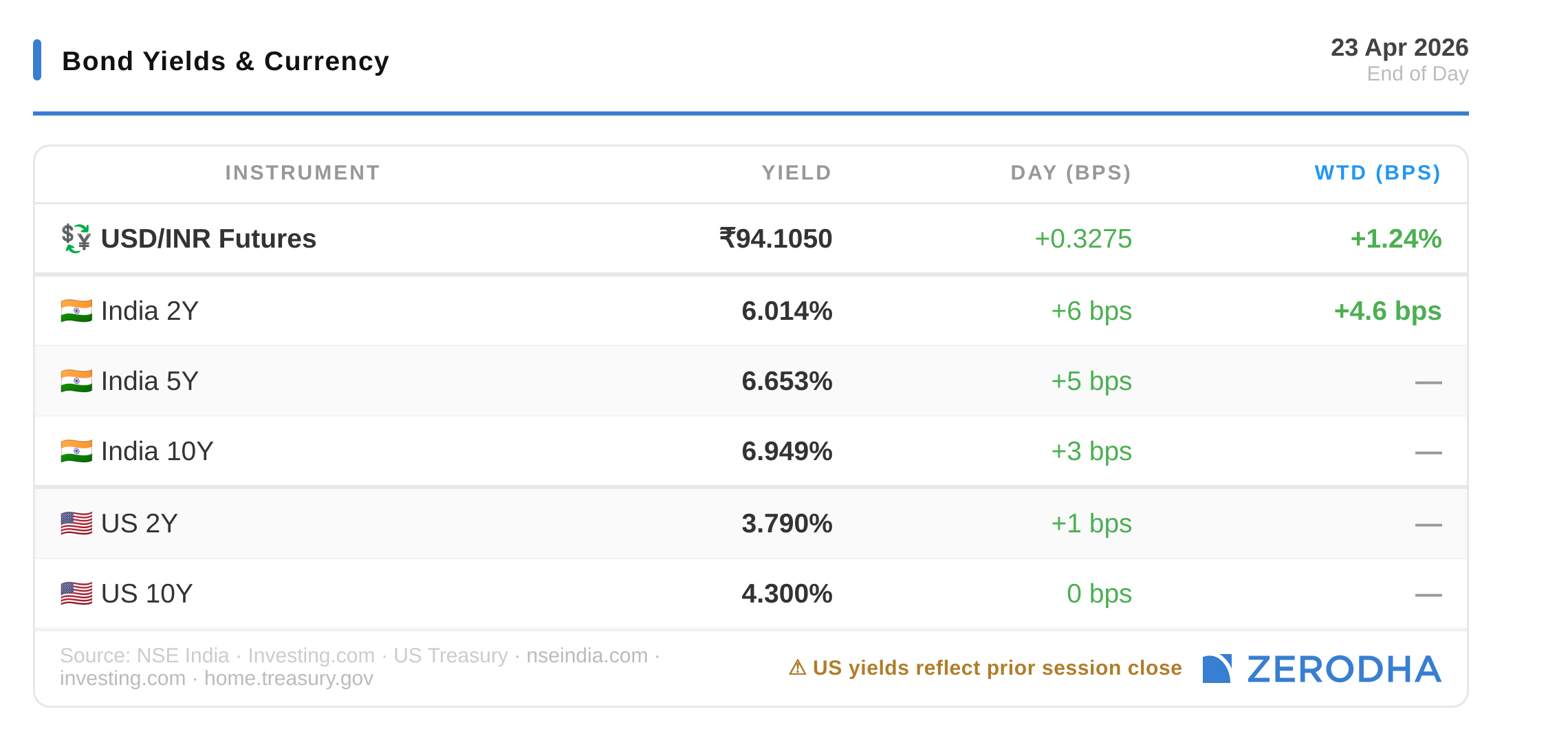This screenshot has height=749, width=1568.
Task: Click the Zerodha logo in the footer
Action: point(1321,669)
